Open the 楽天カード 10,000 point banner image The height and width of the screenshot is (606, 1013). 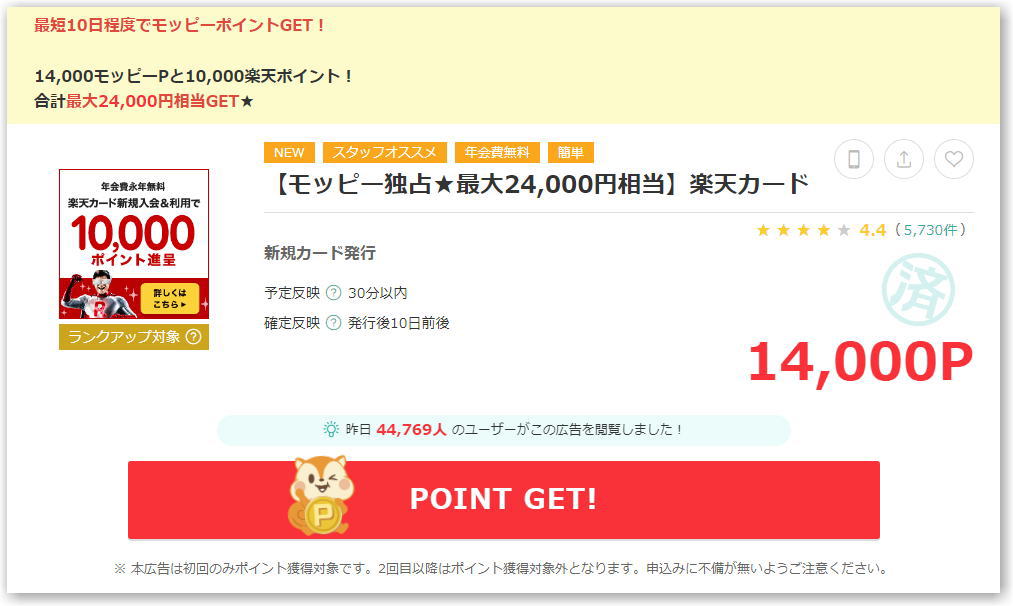coord(134,244)
